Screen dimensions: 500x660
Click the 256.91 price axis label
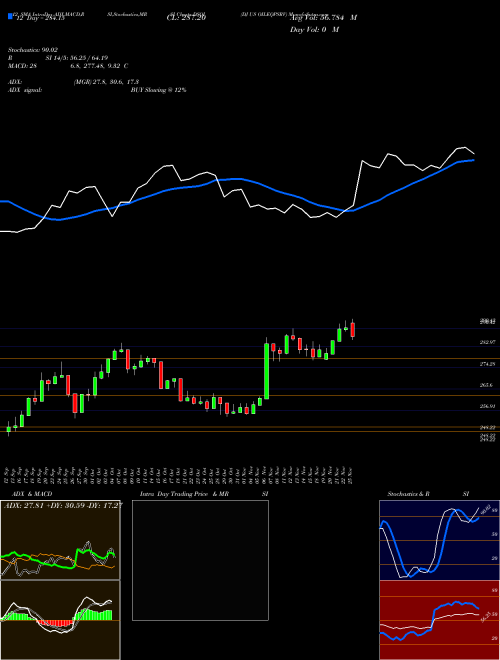[x=487, y=406]
